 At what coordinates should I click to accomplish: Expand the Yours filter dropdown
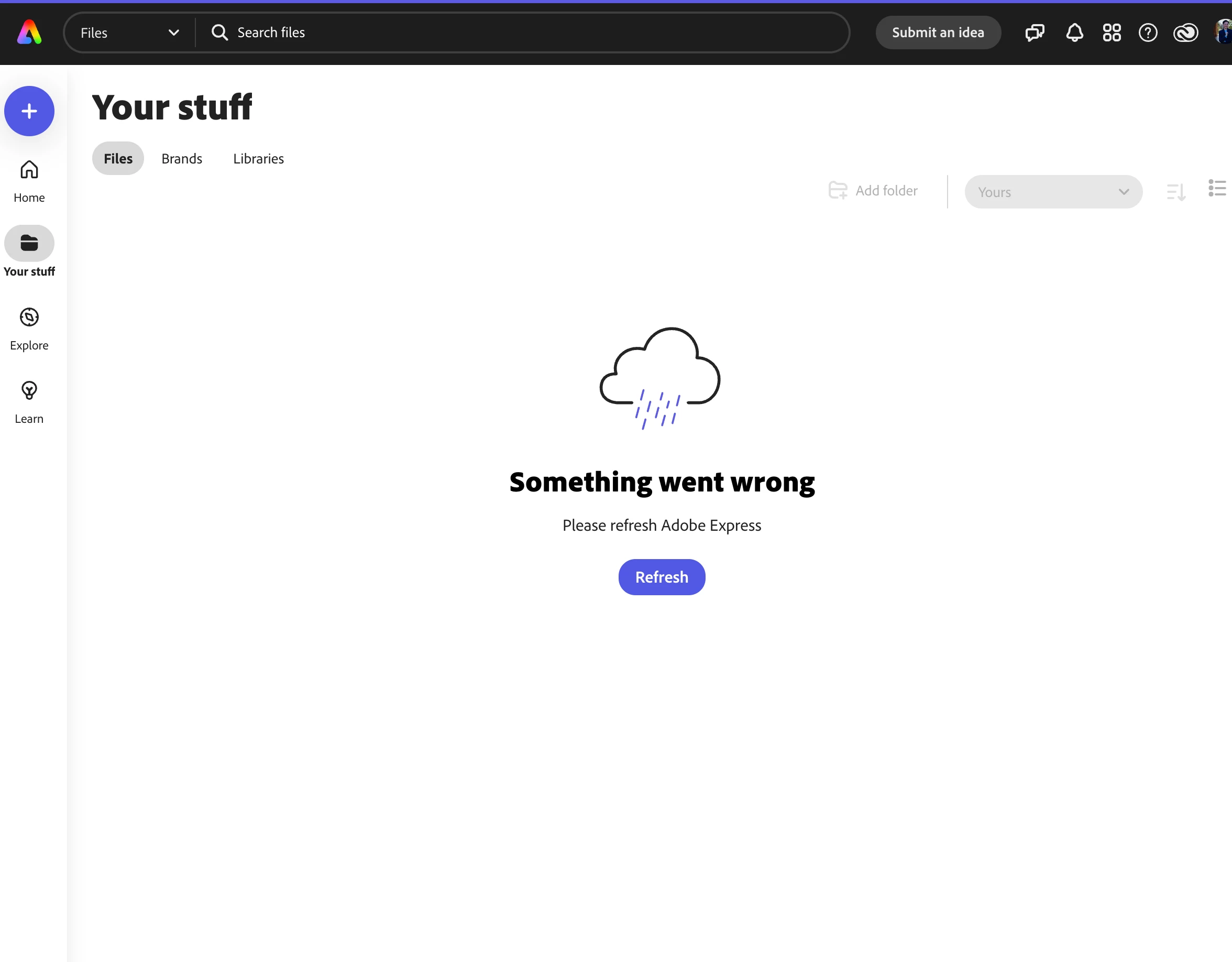click(x=1053, y=192)
